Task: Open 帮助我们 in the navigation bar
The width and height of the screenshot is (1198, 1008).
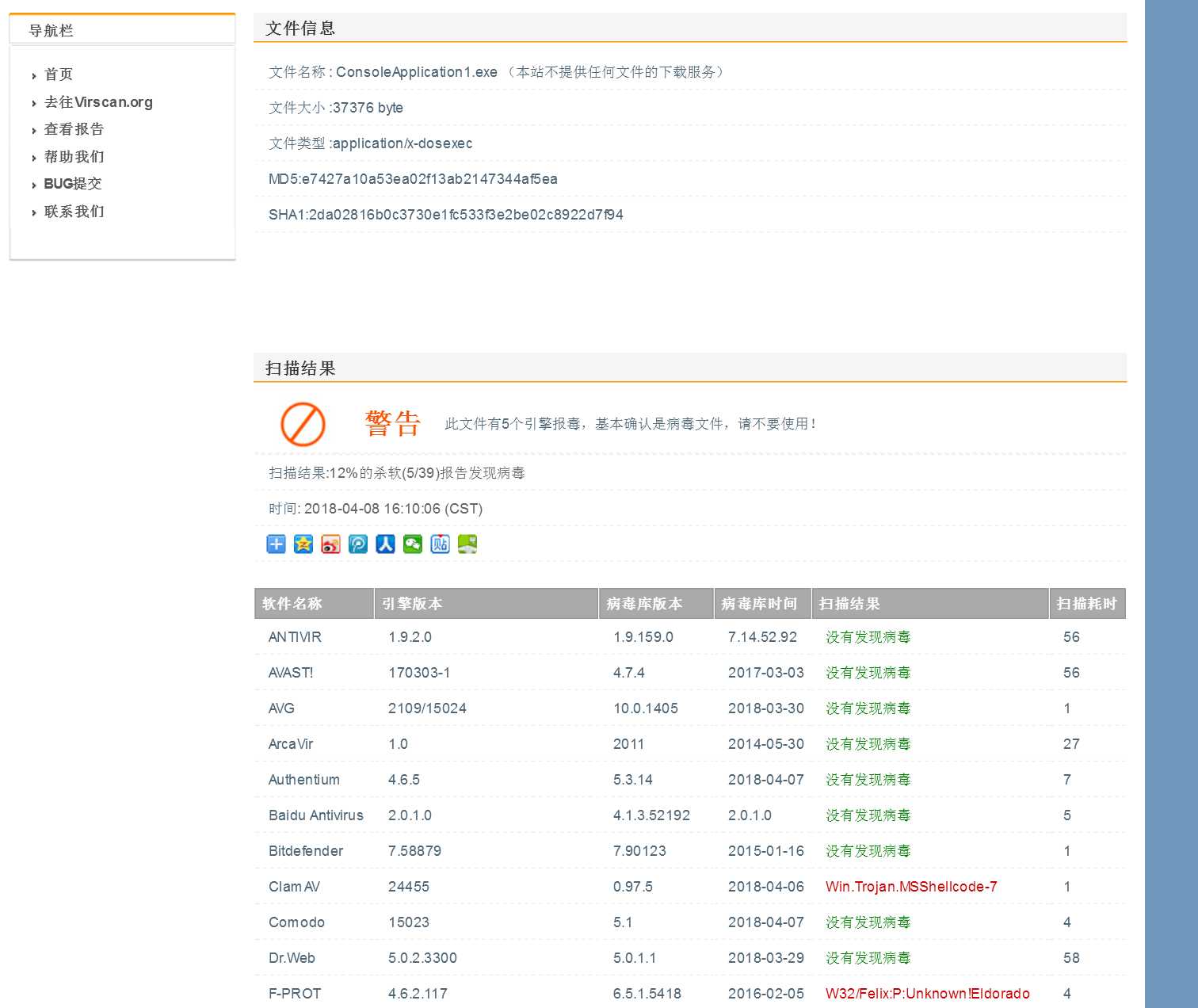Action: (x=74, y=157)
